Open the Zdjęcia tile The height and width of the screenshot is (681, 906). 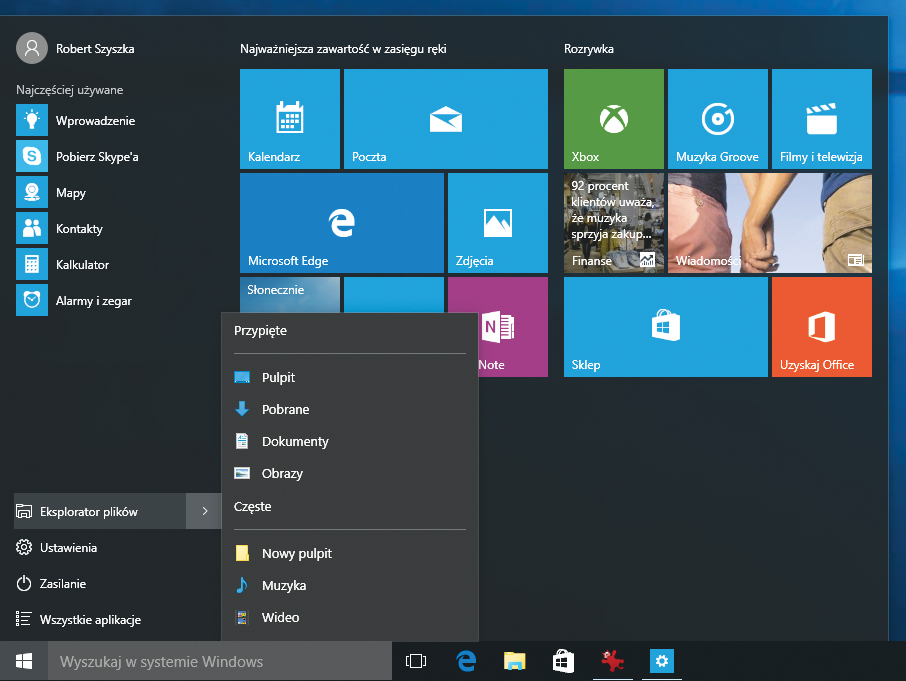tap(497, 222)
